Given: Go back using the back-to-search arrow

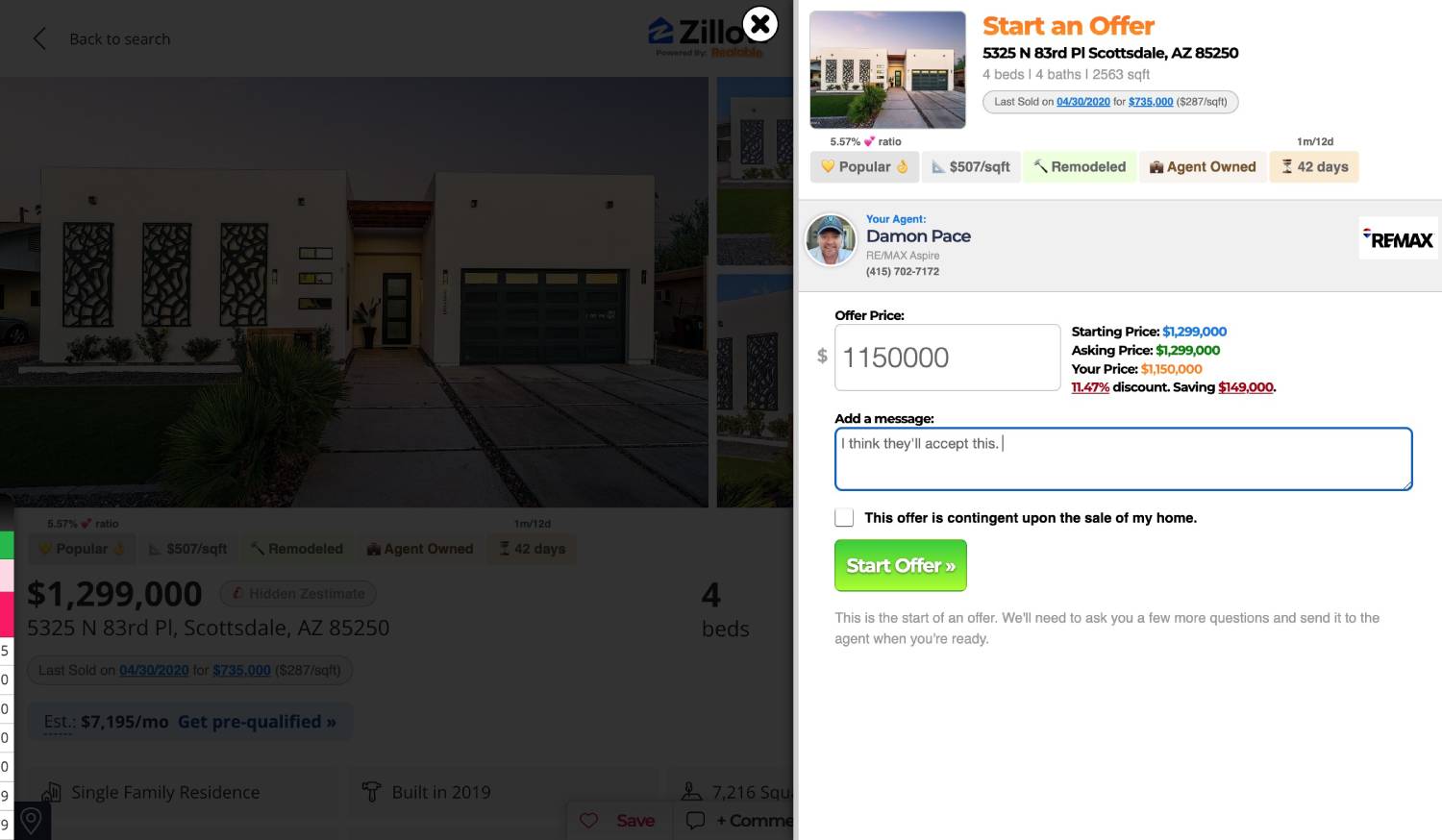Looking at the screenshot, I should tap(39, 38).
